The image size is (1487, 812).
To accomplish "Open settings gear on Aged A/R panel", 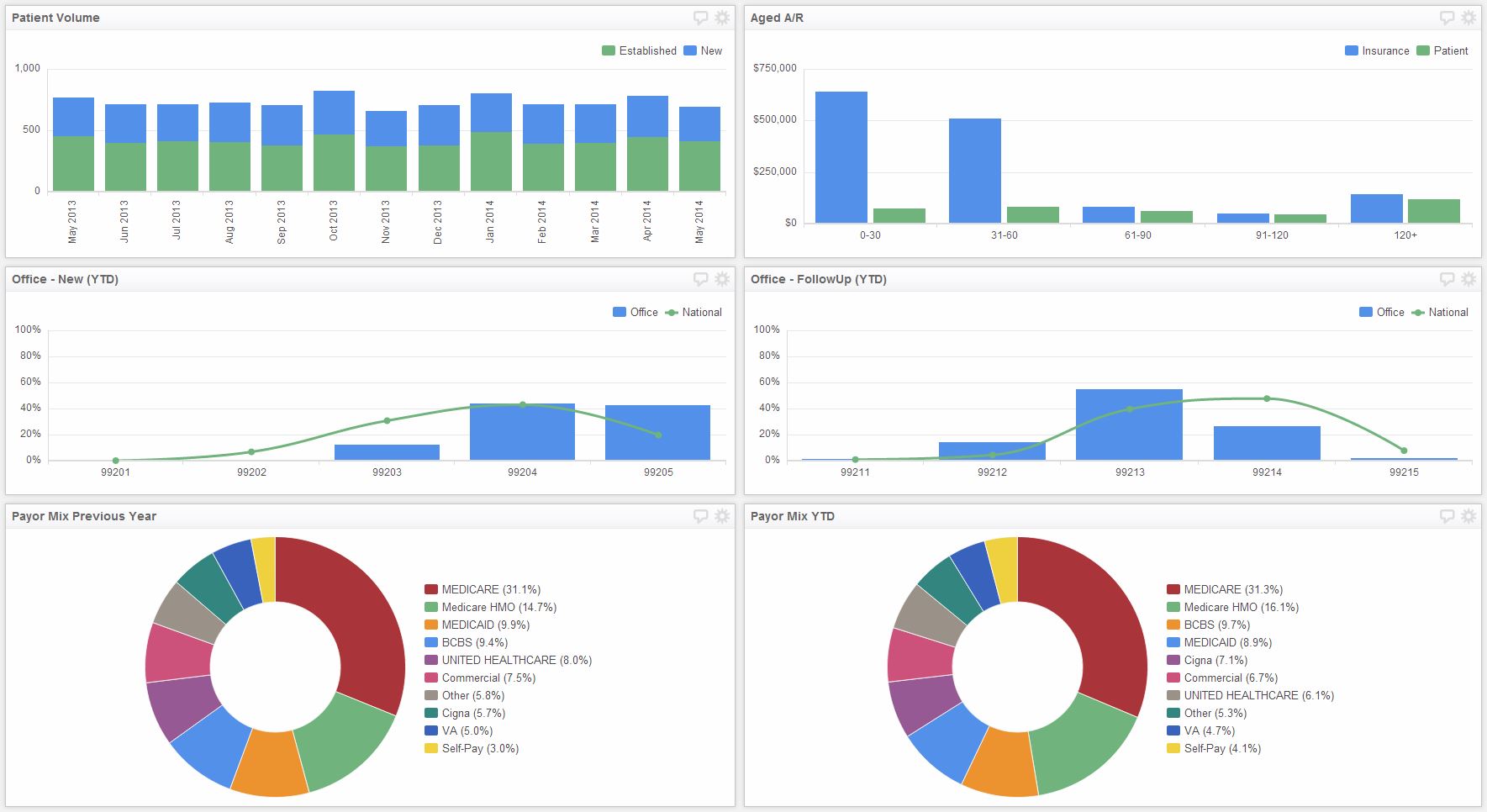I will tap(1469, 17).
